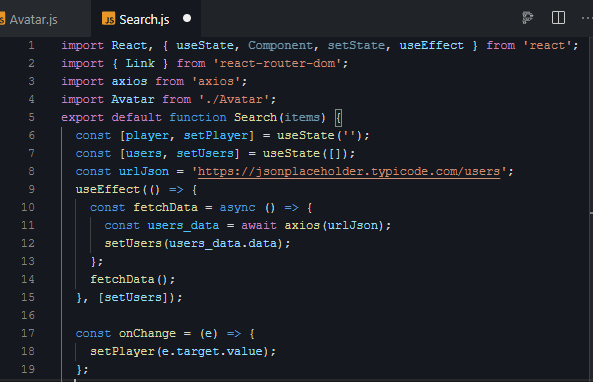Click 'setPlayer' on line 6
Image resolution: width=593 pixels, height=382 pixels.
click(x=216, y=135)
